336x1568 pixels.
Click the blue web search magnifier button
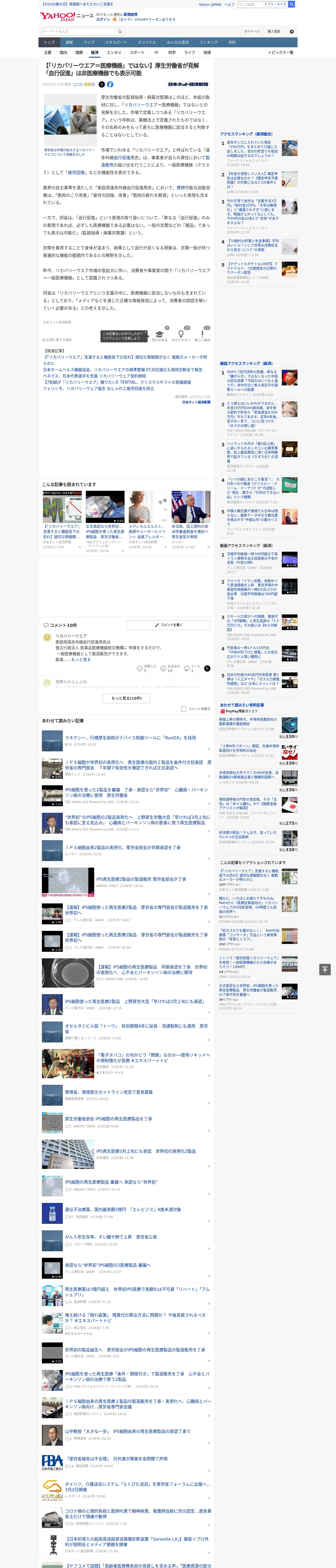(292, 4)
